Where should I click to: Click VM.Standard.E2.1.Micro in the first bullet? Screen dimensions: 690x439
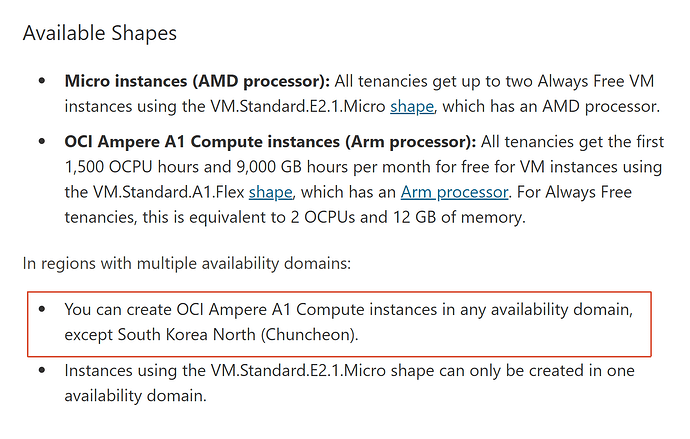(x=298, y=107)
